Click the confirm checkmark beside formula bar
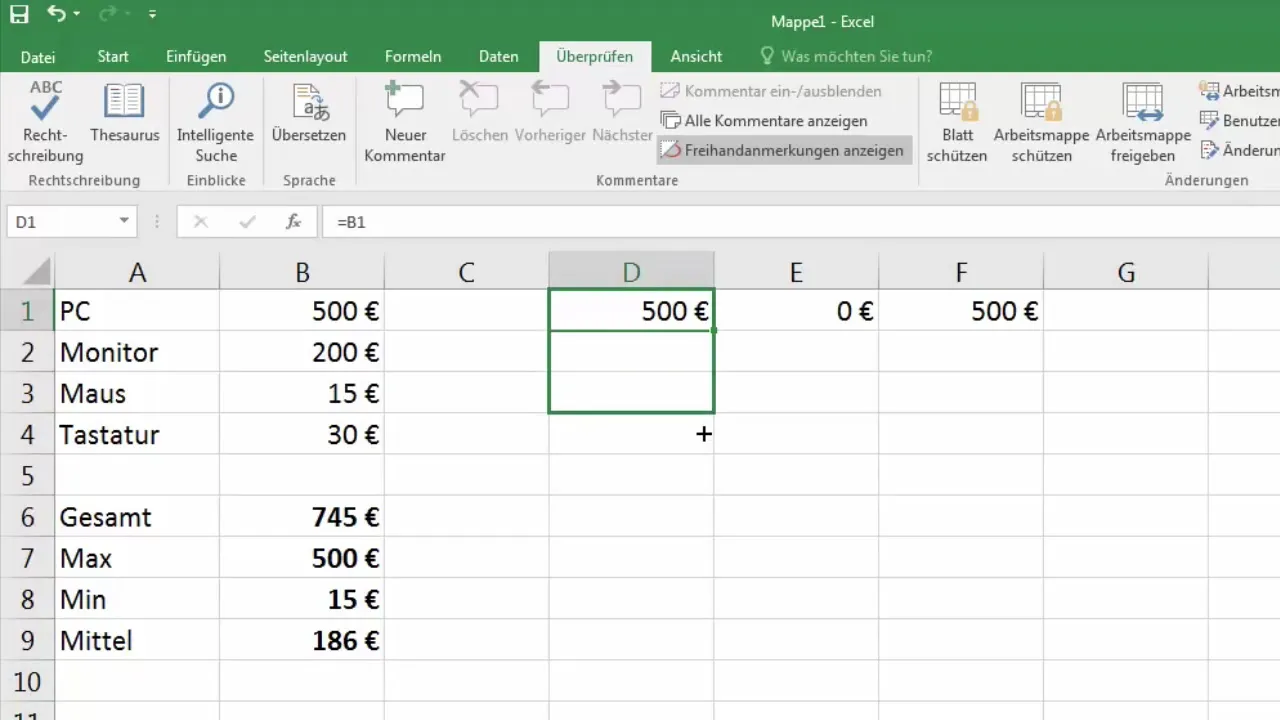Image resolution: width=1280 pixels, height=720 pixels. pyautogui.click(x=247, y=222)
